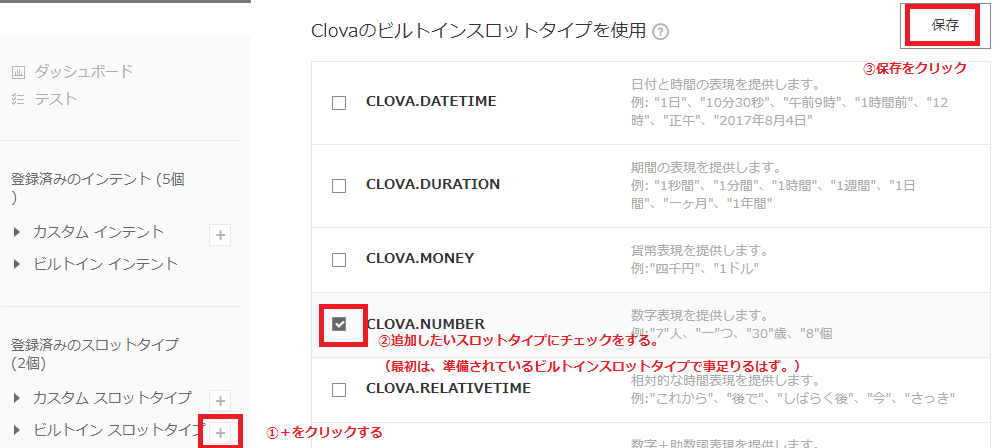Screen dimensions: 1008x448
Task: Uncheck the CLOVA.NUMBER checkbox
Action: [x=339, y=325]
